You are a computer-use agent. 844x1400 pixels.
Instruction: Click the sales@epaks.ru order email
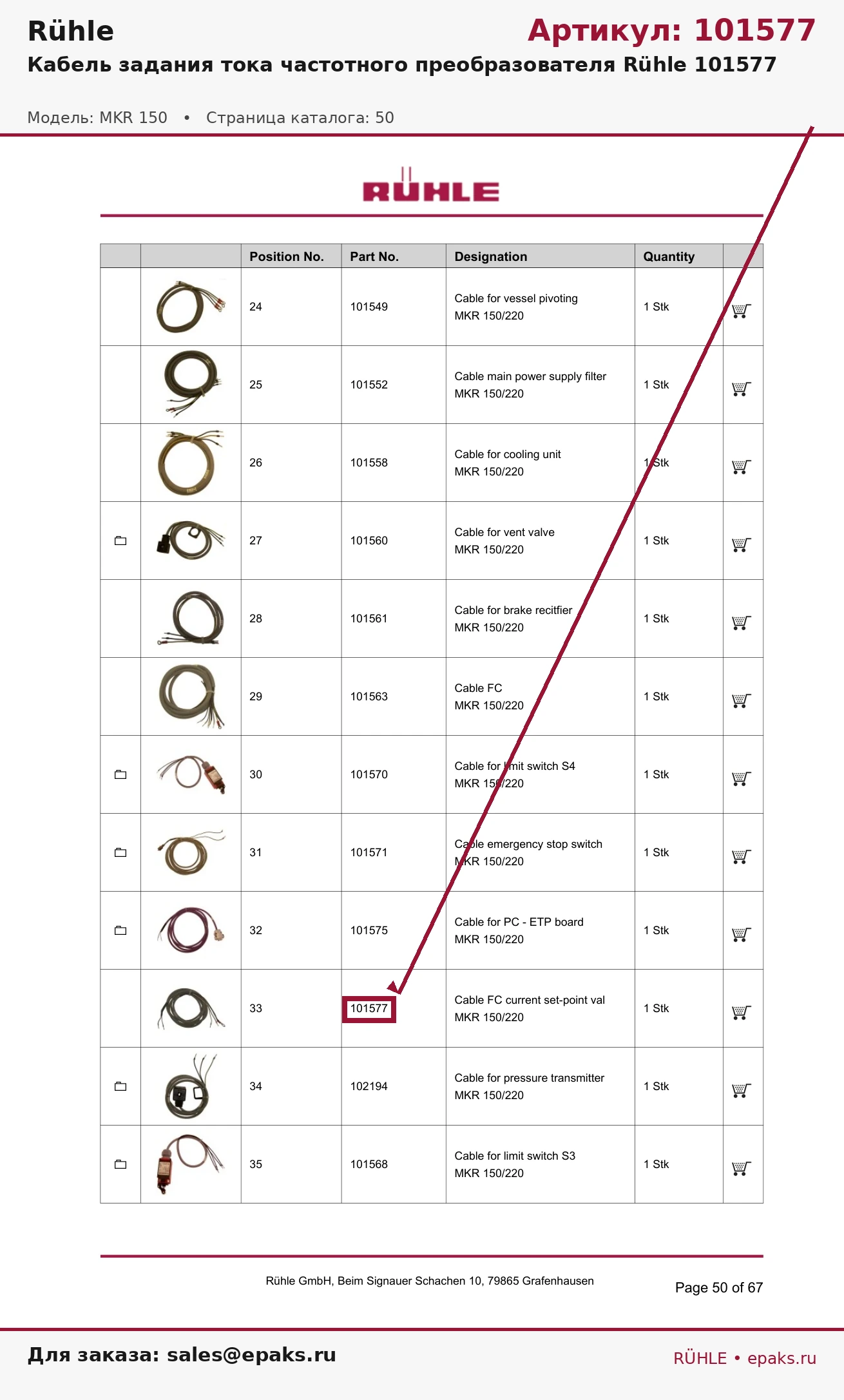[251, 1355]
